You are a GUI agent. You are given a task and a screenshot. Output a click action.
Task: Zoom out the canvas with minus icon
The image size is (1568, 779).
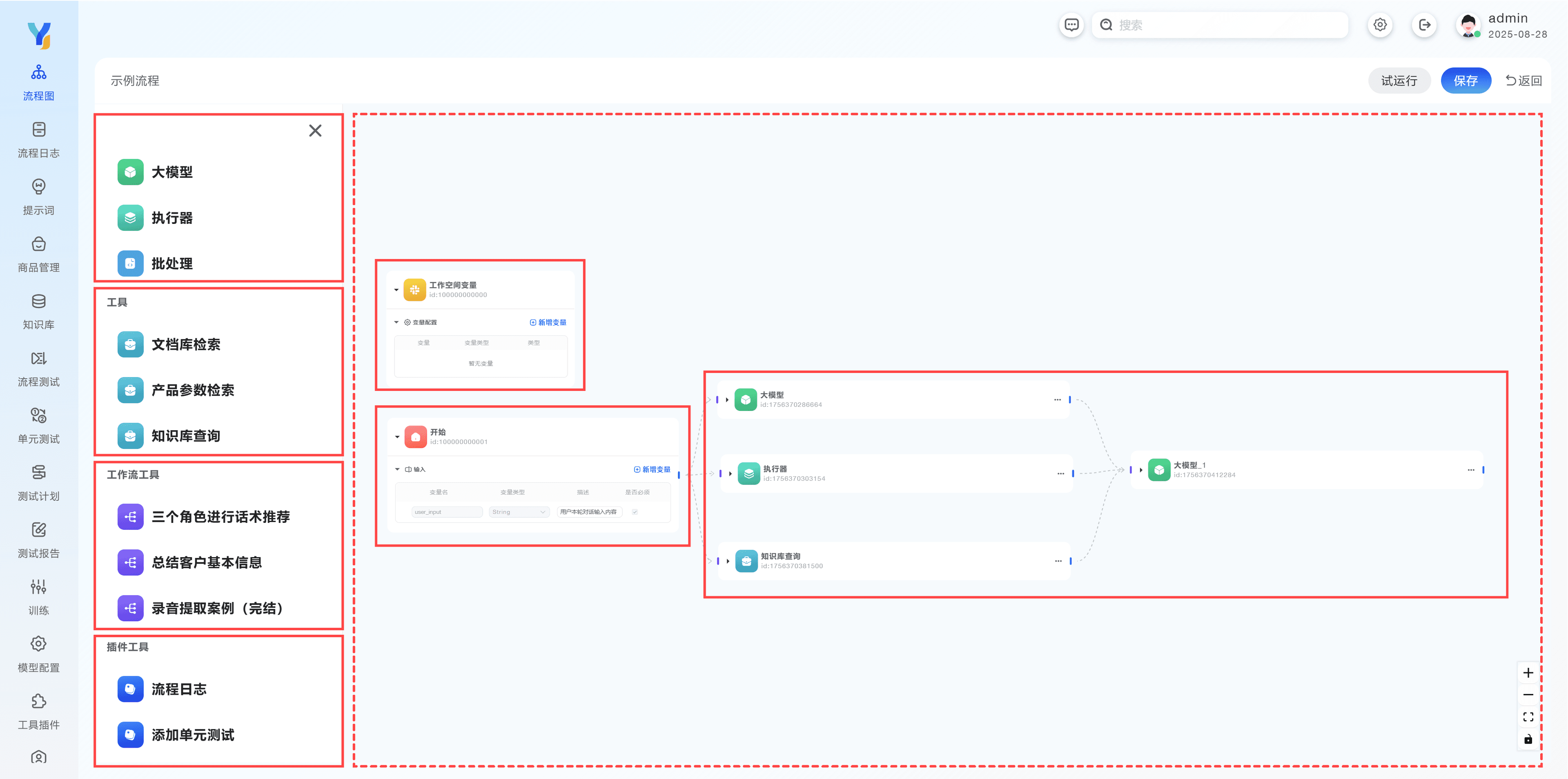[x=1528, y=695]
